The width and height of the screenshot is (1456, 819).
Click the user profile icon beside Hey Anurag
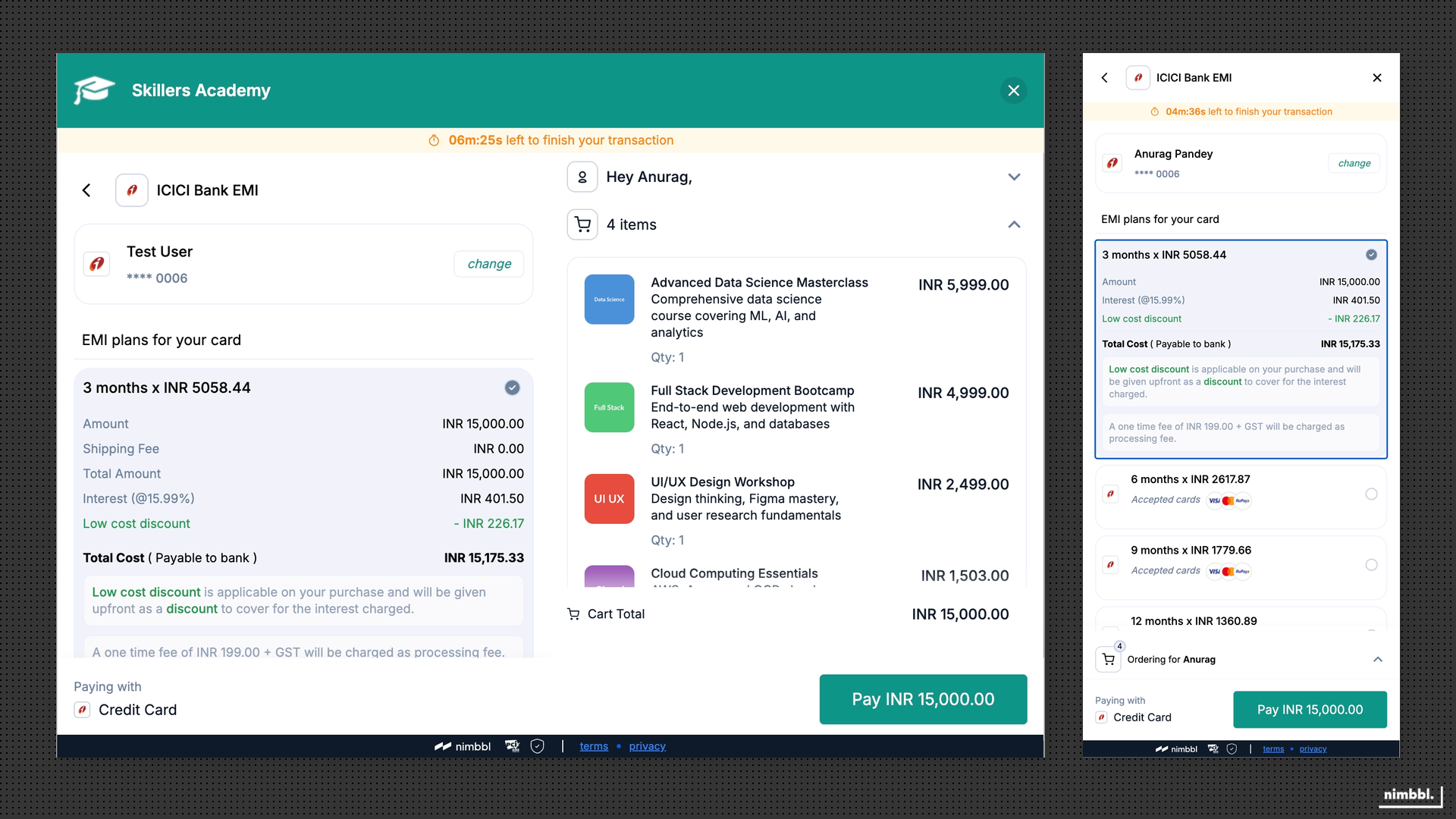[x=582, y=177]
